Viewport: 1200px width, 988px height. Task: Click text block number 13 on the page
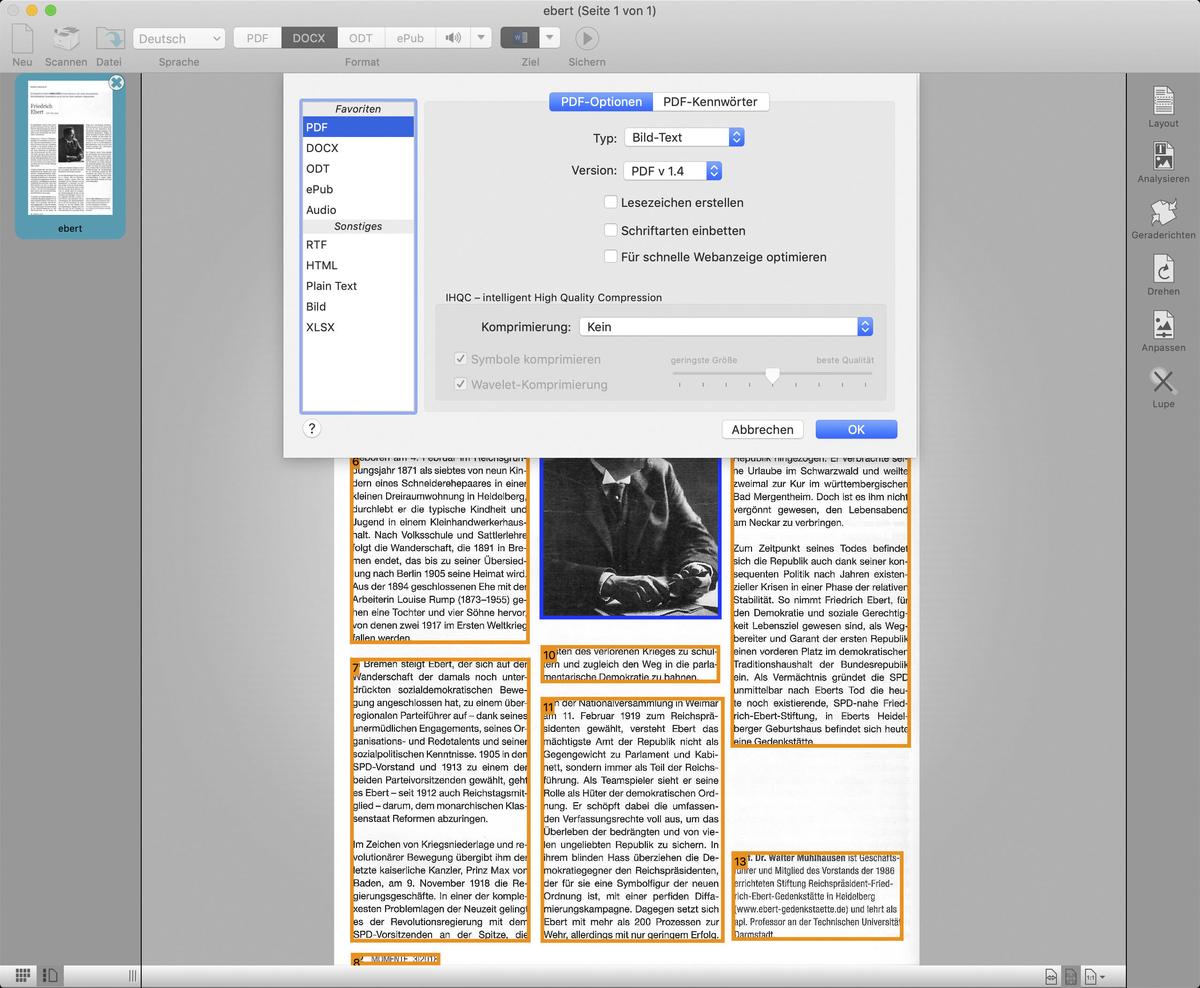pyautogui.click(x=817, y=895)
